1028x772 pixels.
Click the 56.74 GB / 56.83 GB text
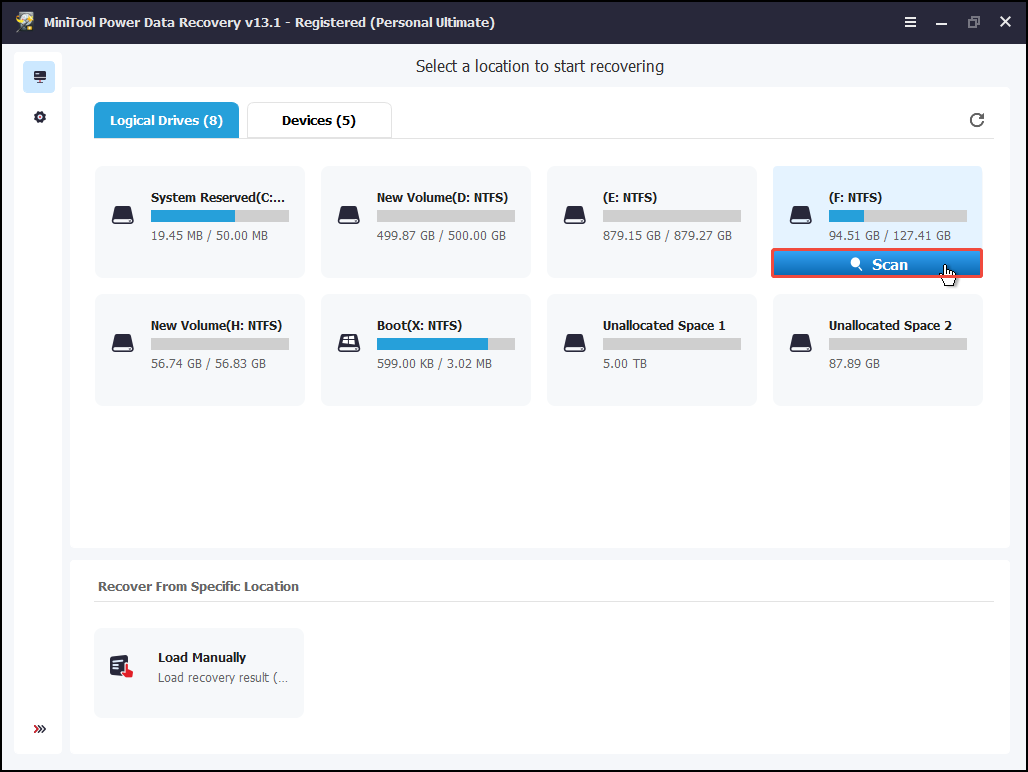[208, 363]
